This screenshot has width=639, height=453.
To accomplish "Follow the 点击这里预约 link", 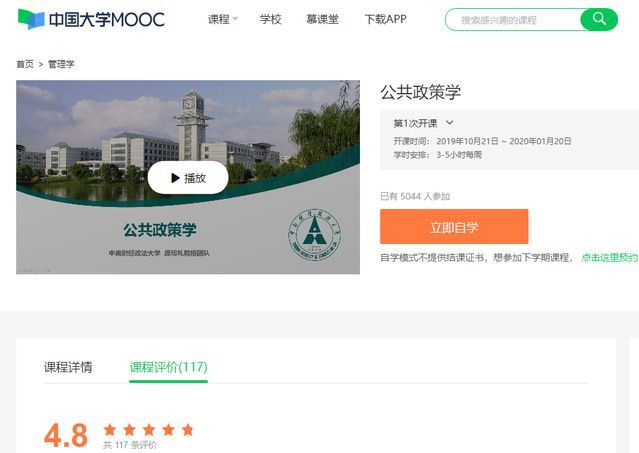I will click(609, 258).
